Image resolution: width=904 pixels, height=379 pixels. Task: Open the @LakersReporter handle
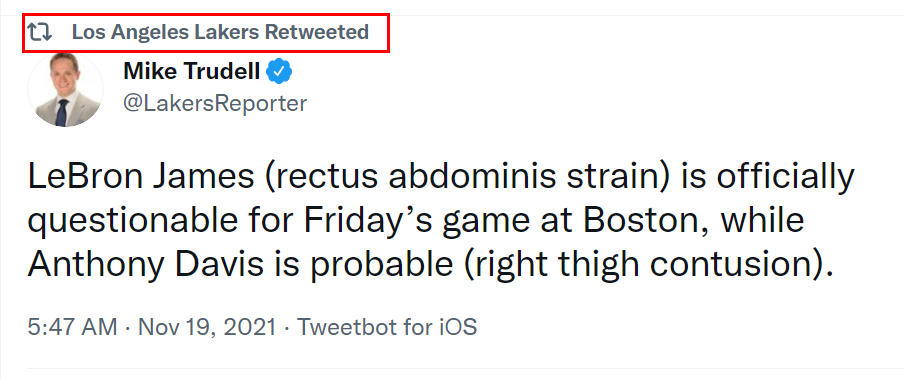(215, 104)
